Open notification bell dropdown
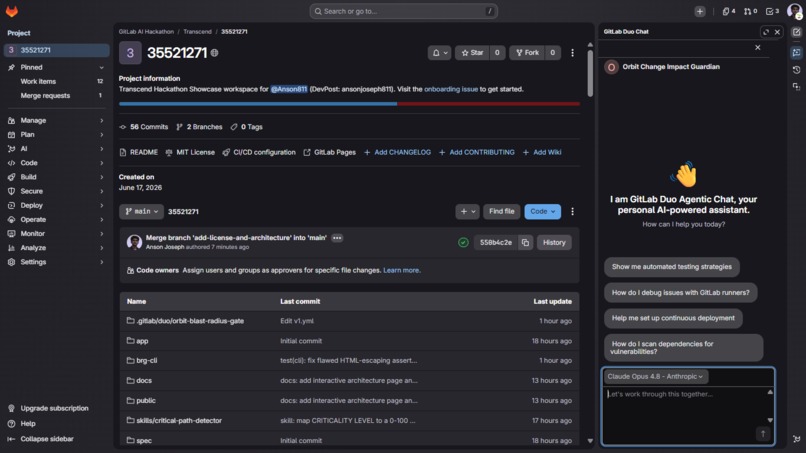 (439, 53)
